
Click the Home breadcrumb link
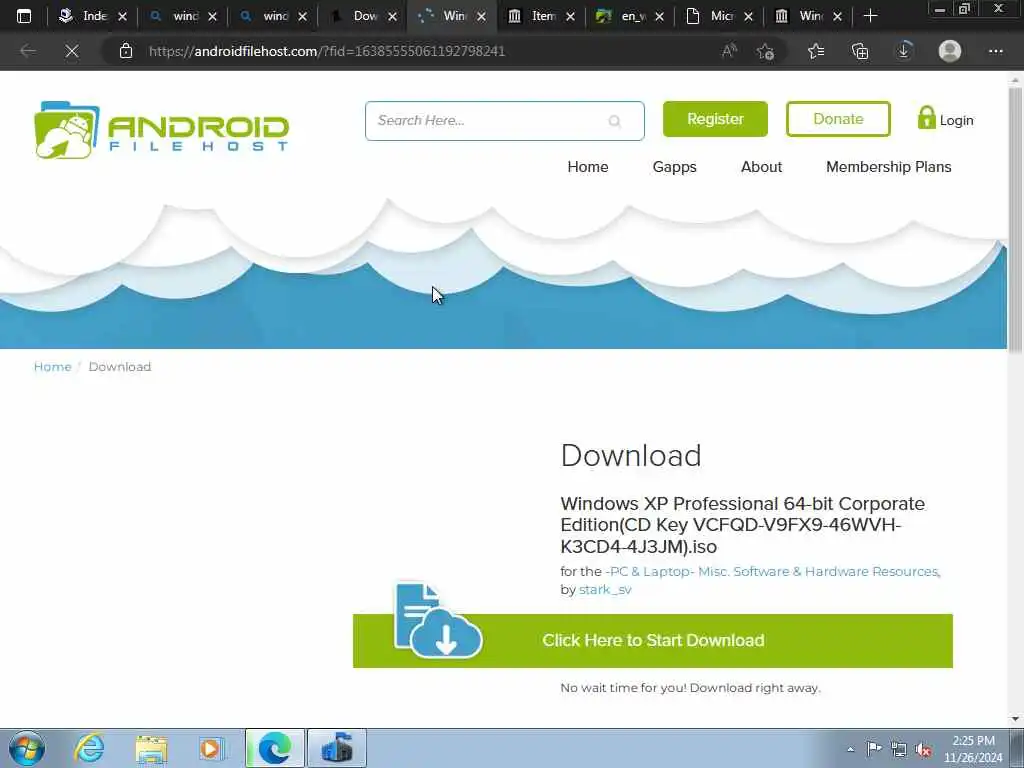(52, 366)
